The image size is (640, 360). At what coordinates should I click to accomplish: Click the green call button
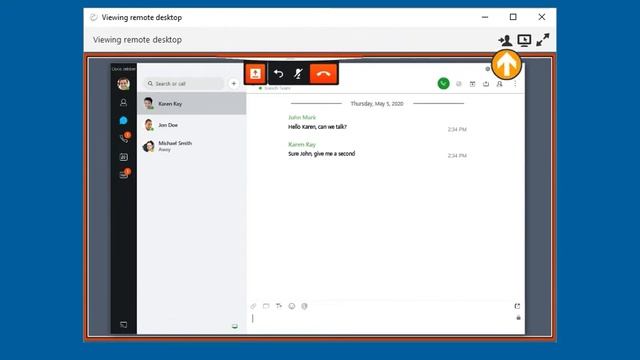pos(443,84)
